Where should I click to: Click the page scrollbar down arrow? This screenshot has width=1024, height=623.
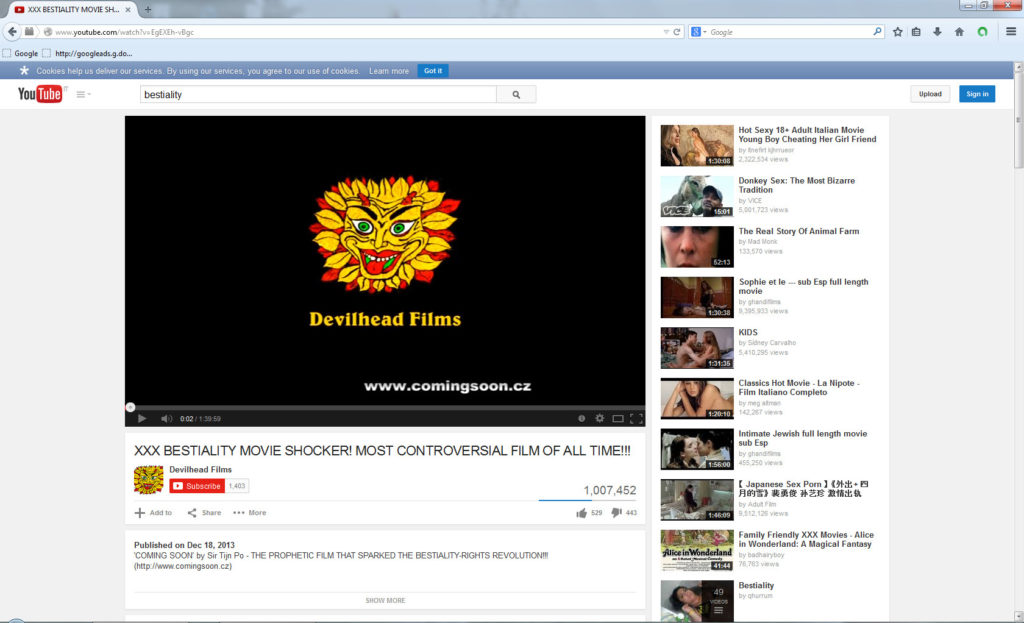click(1017, 616)
